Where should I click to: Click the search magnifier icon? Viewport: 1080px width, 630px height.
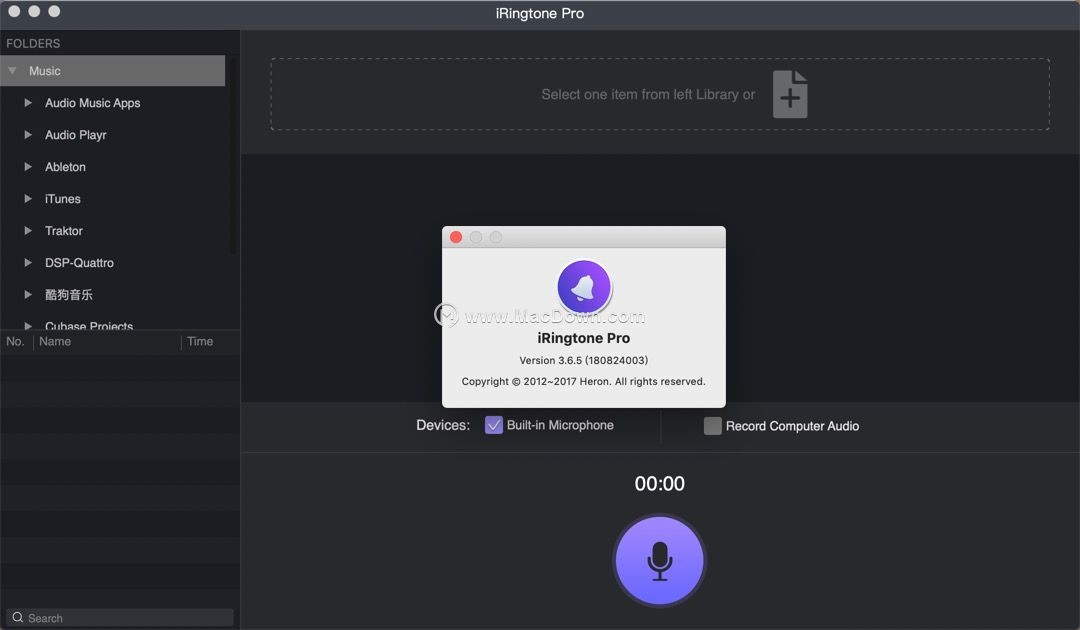tap(18, 618)
